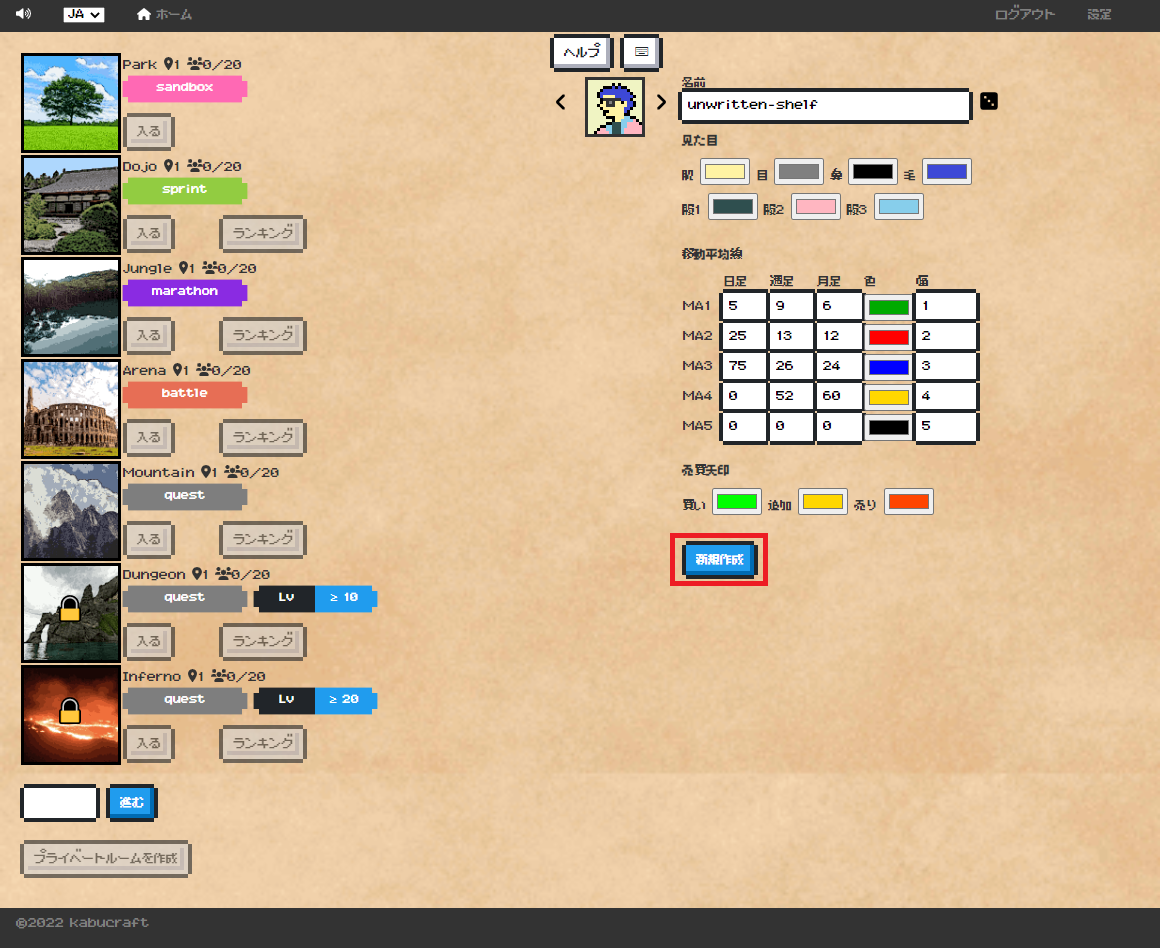Mute sound with the speaker icon
The width and height of the screenshot is (1160, 948).
coord(24,15)
